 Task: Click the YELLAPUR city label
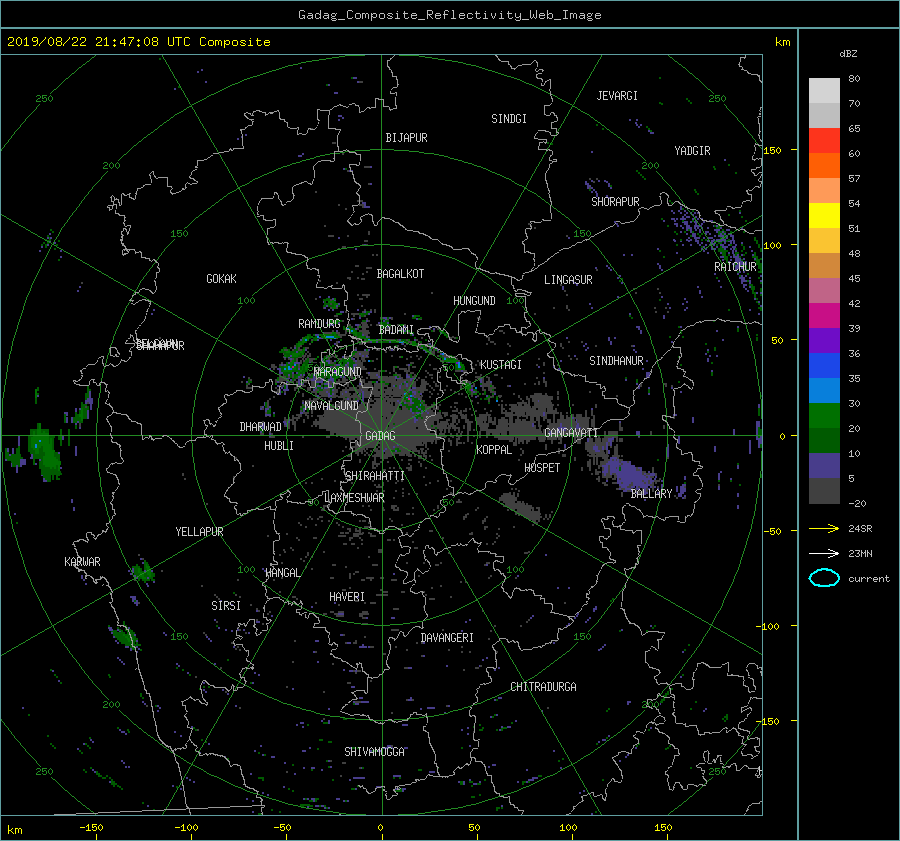199,532
